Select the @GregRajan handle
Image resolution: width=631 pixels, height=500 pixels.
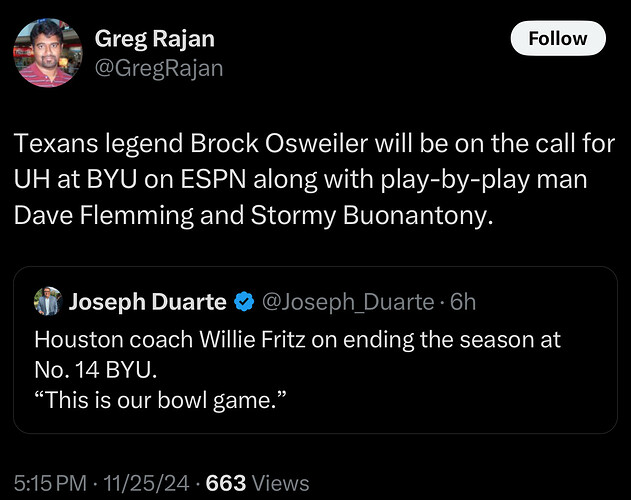tap(159, 68)
